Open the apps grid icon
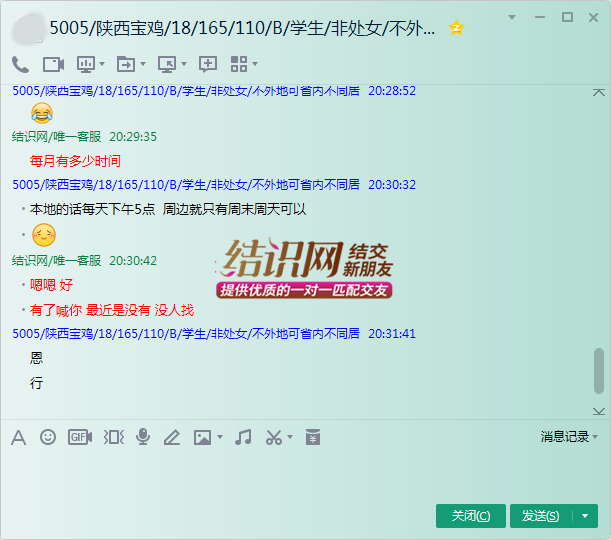The height and width of the screenshot is (540, 611). click(239, 64)
